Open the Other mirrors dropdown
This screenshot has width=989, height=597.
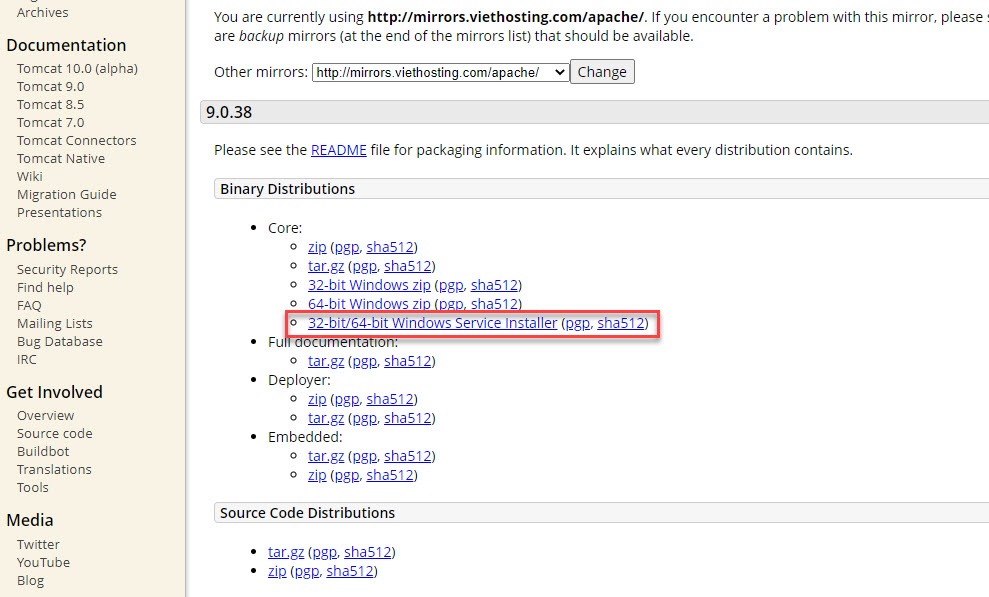tap(440, 72)
